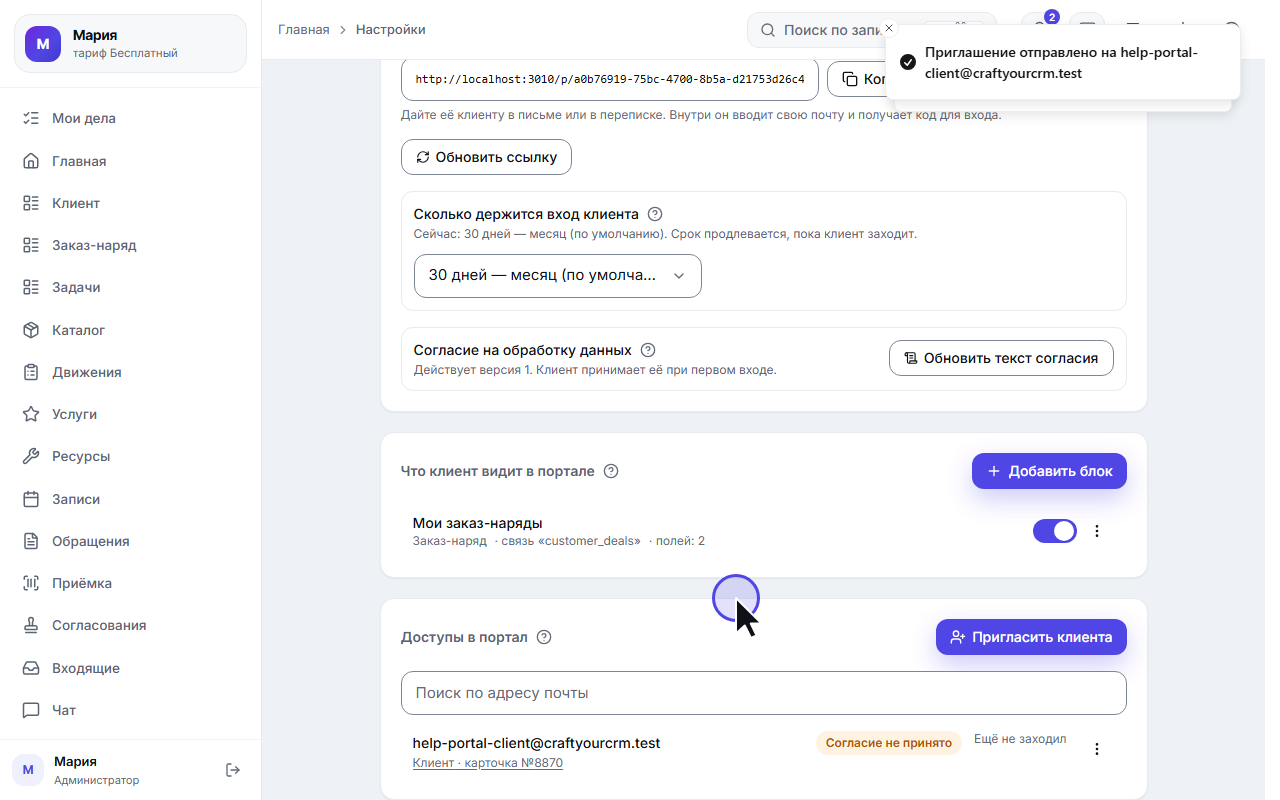Toggle off the Мои заказ-наряды block switch
This screenshot has height=800, width=1280.
click(1055, 531)
